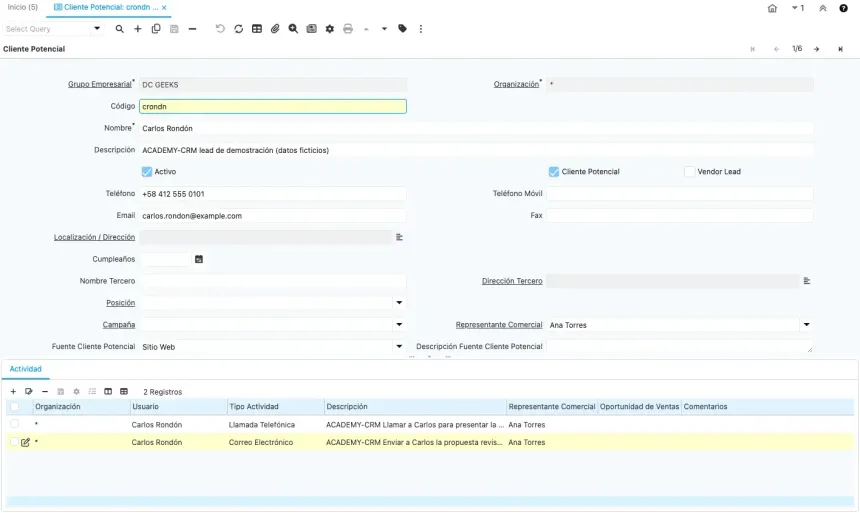Image resolution: width=860 pixels, height=513 pixels.
Task: Click the archive viewer icon in toolbar
Action: [x=311, y=29]
